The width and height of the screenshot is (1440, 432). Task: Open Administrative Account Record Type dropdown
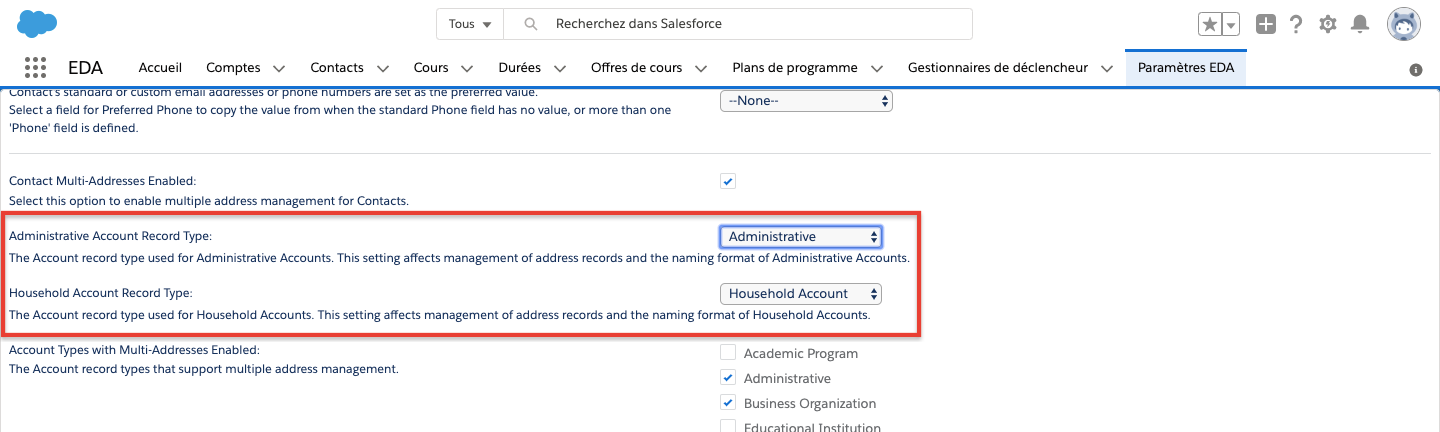[x=801, y=237]
